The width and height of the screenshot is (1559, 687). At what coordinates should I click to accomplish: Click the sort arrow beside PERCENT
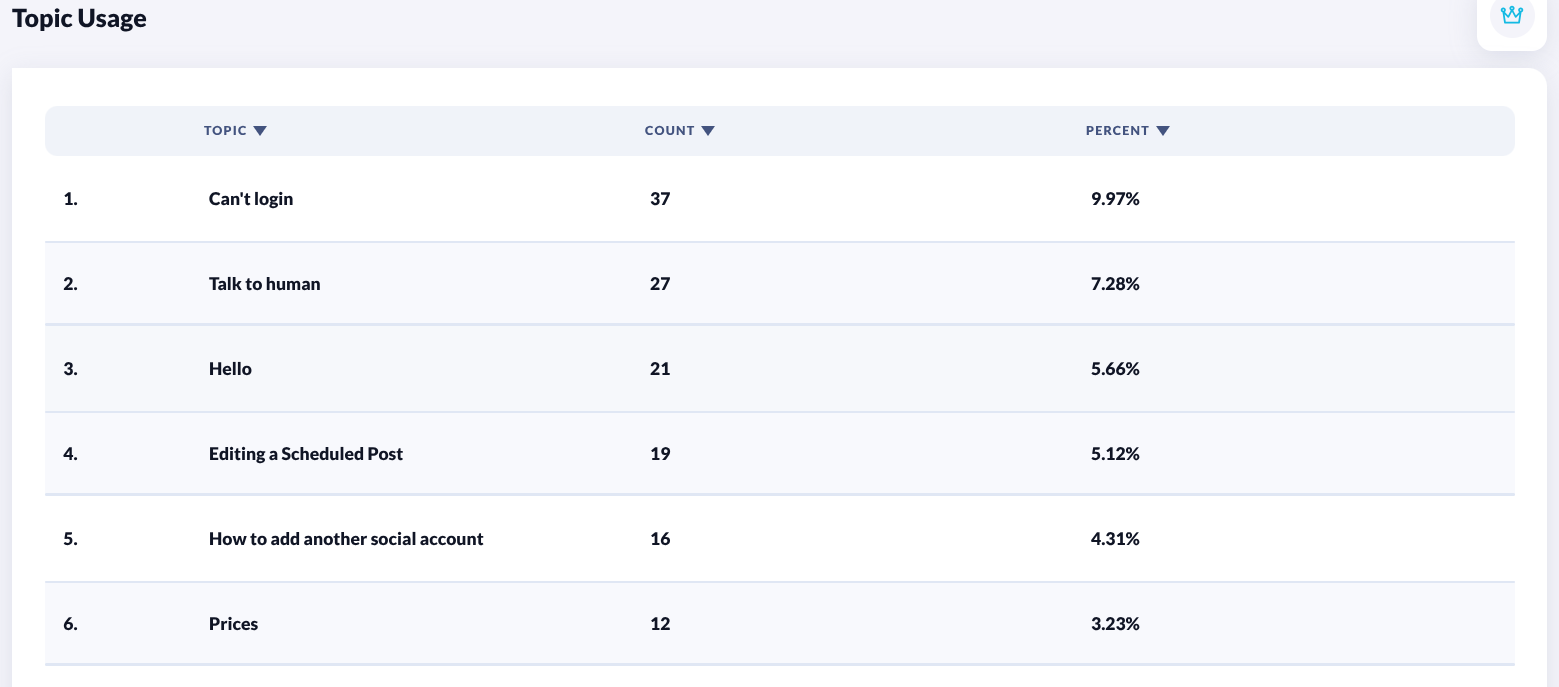(1163, 131)
